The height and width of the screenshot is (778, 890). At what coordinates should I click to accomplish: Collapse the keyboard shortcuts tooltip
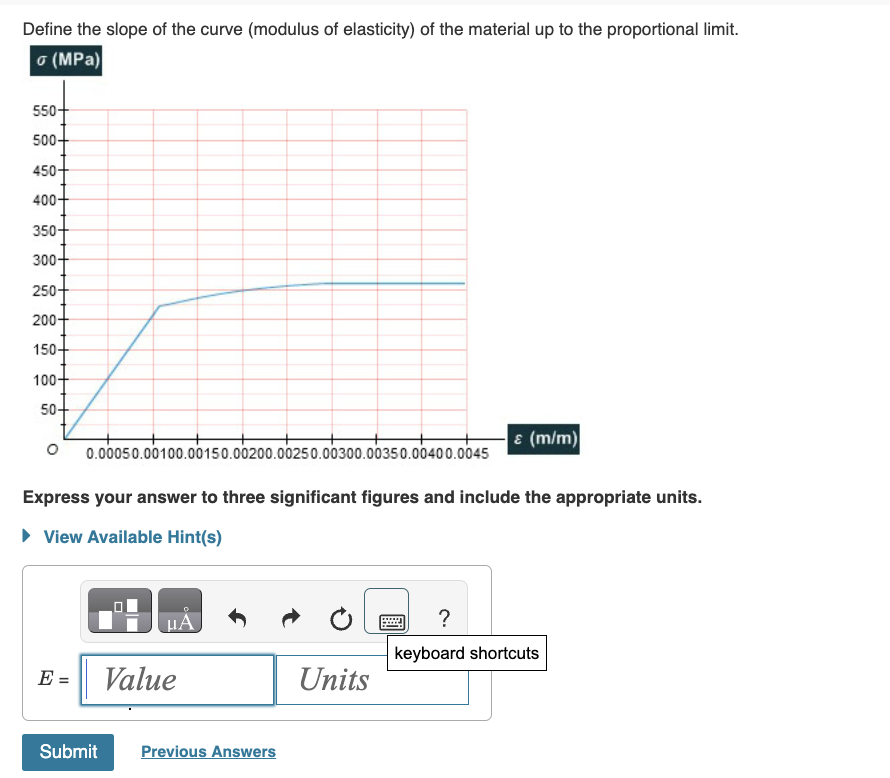(466, 652)
